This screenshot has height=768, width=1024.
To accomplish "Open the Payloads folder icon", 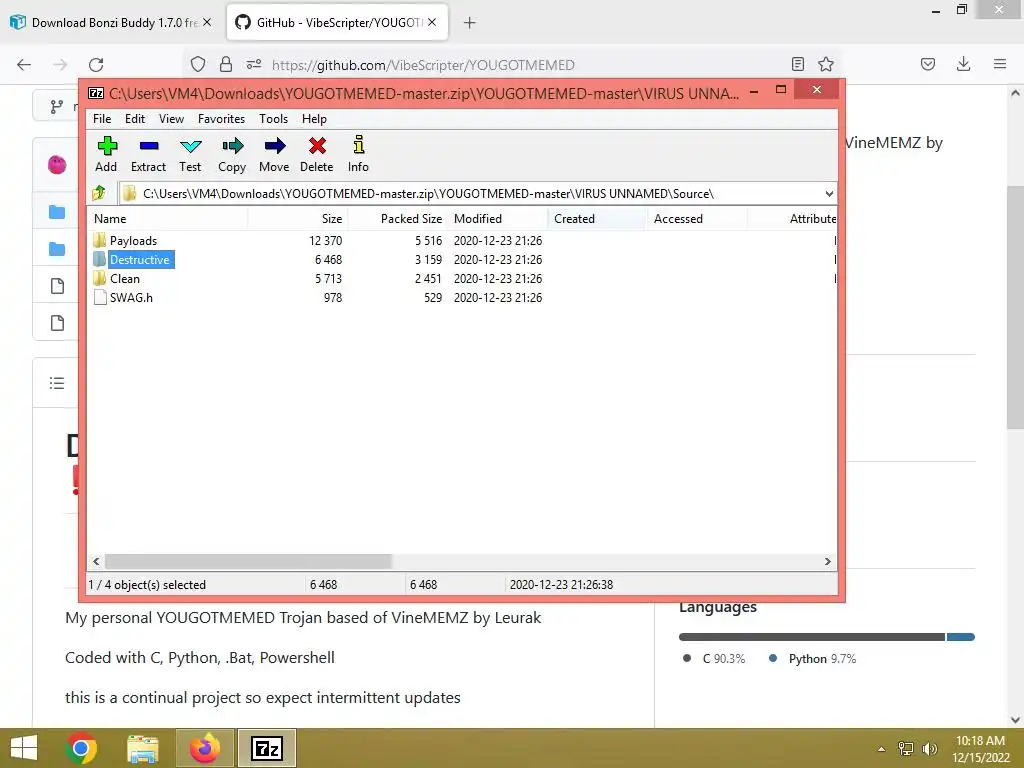I will coord(99,240).
